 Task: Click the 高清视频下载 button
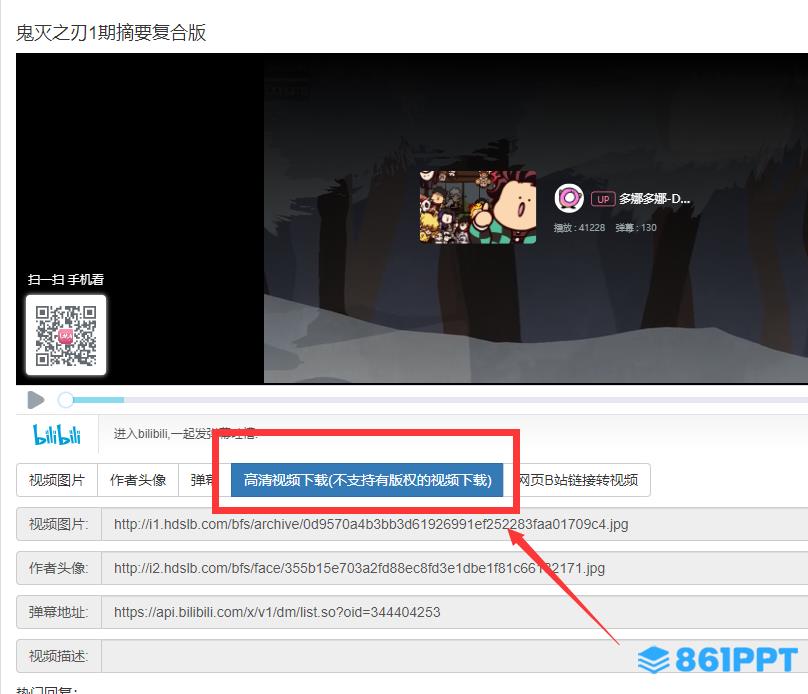[367, 480]
